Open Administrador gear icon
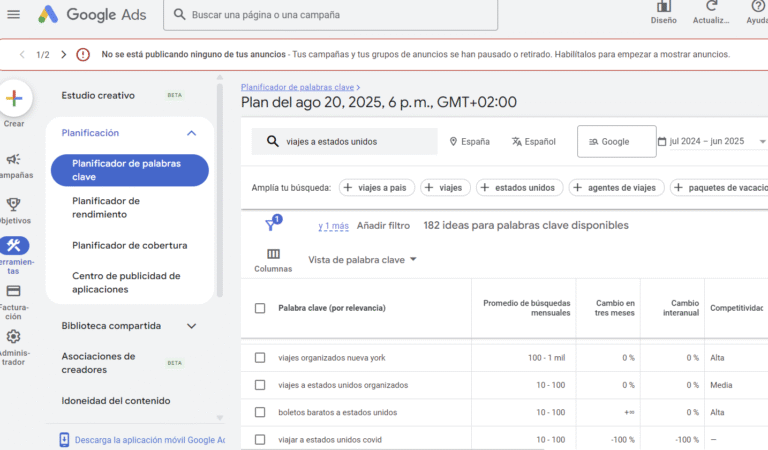768x450 pixels. [14, 337]
